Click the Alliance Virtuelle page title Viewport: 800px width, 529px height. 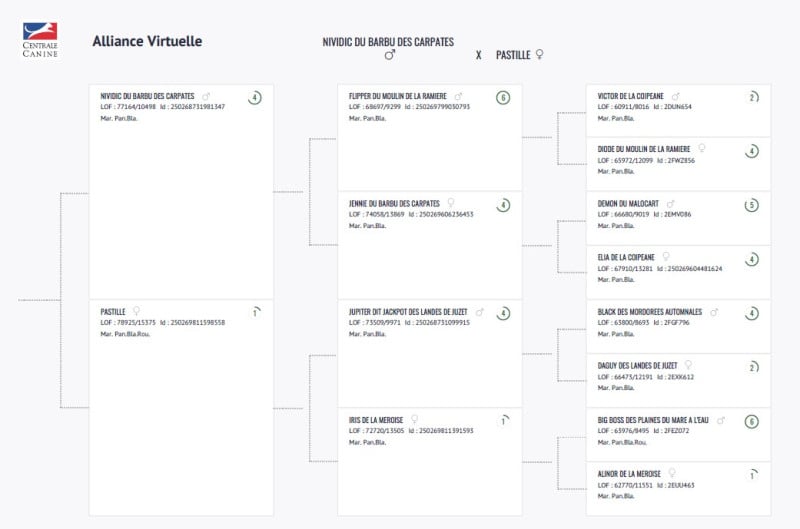[147, 41]
